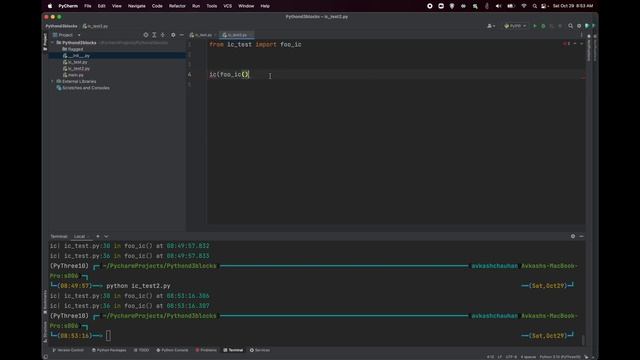Select main.py in the project tree
The image size is (640, 360).
pyautogui.click(x=73, y=75)
